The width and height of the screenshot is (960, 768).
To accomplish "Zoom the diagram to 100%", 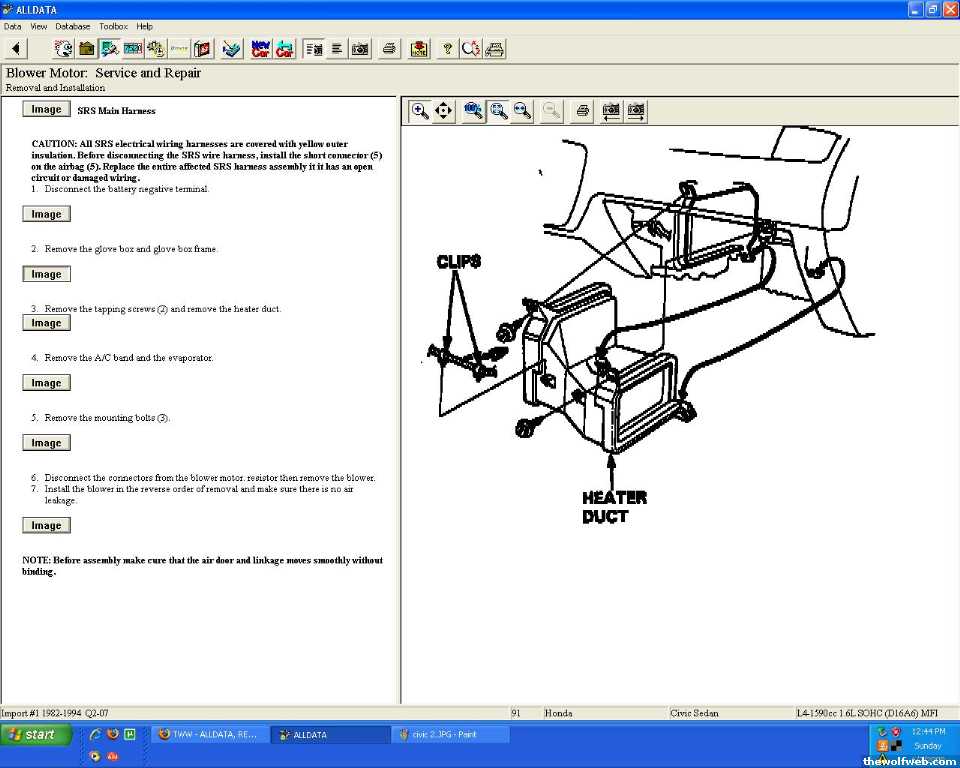I will click(x=473, y=111).
